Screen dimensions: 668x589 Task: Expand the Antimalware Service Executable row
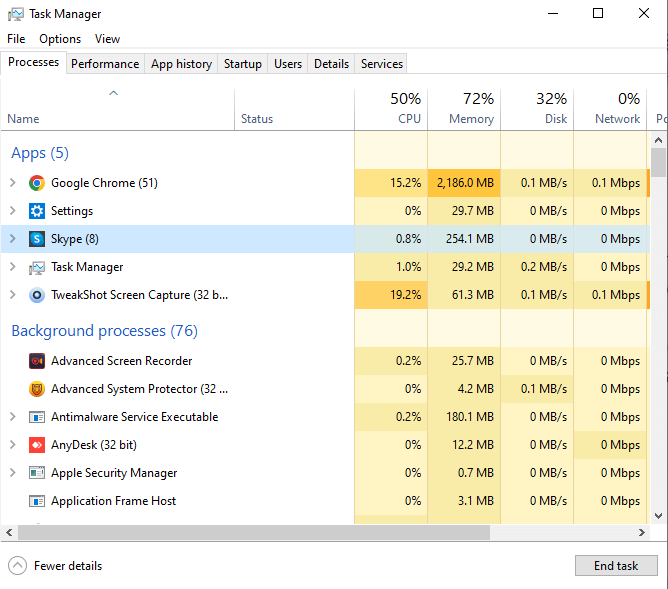click(13, 417)
